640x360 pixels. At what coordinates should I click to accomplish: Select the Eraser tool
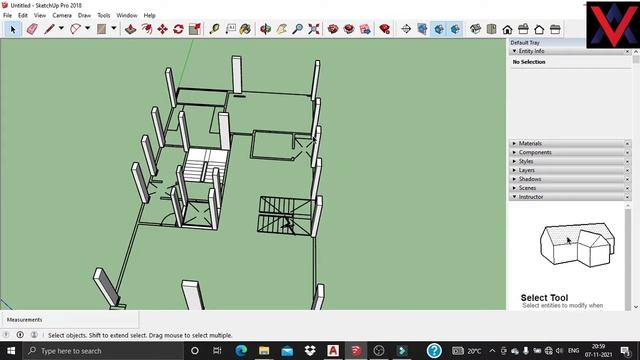tap(32, 29)
